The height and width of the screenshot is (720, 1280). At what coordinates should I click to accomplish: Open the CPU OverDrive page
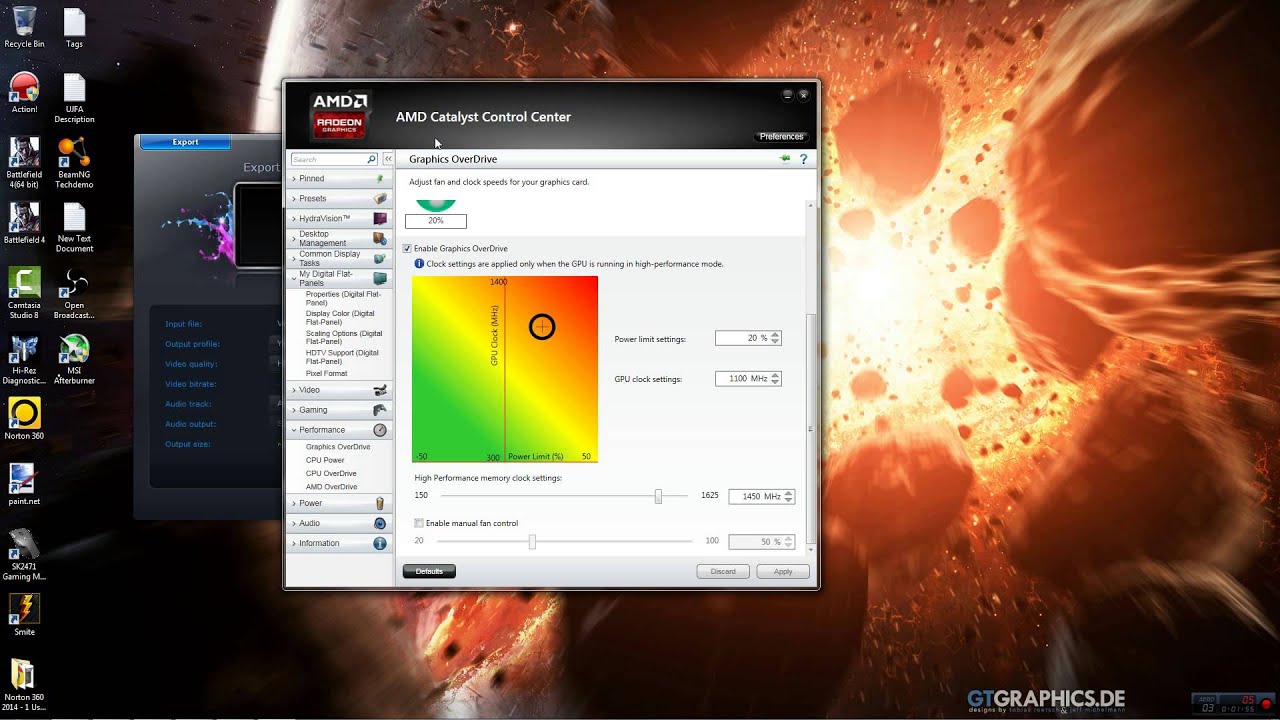pos(331,473)
